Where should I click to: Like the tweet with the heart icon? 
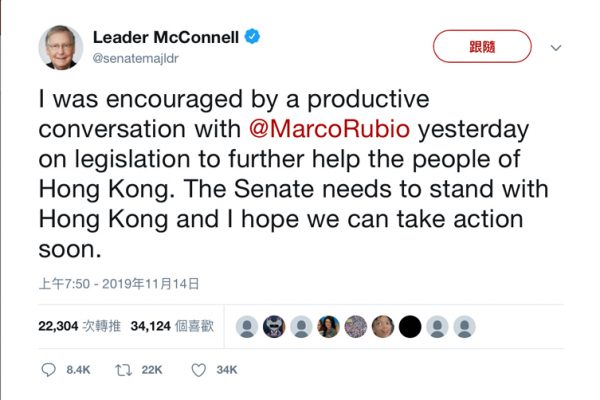click(198, 370)
